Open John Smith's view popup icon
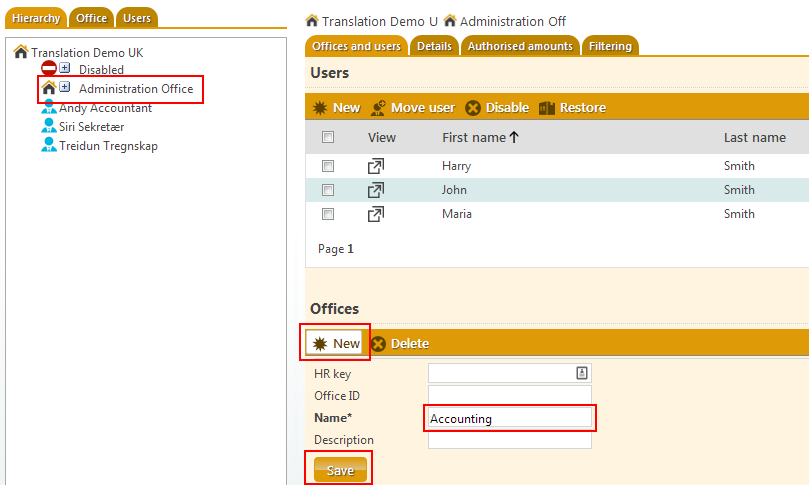 click(x=376, y=190)
